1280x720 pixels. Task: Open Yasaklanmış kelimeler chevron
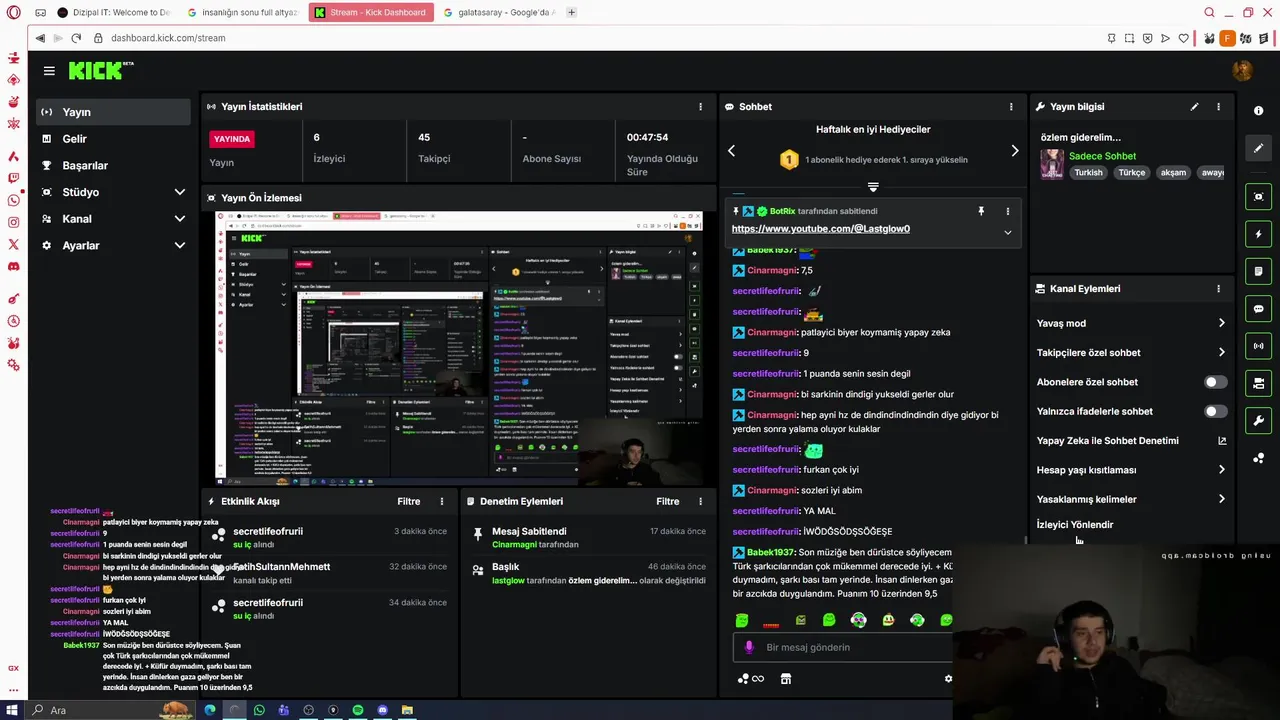(x=1221, y=499)
